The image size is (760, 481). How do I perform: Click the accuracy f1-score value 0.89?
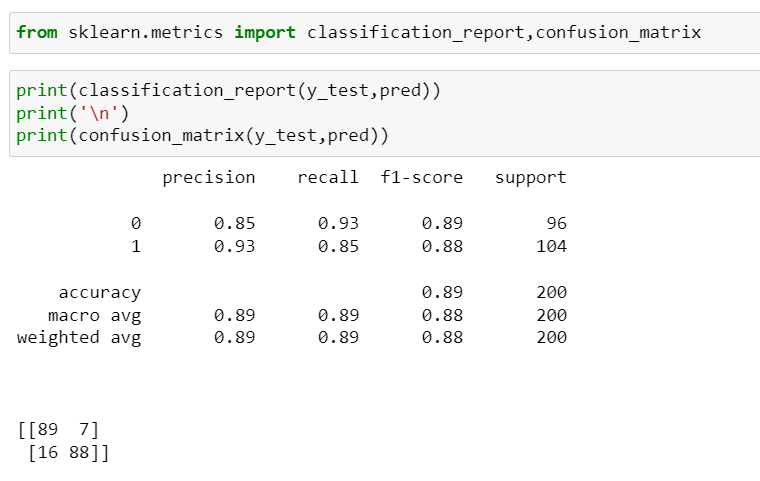click(x=442, y=292)
